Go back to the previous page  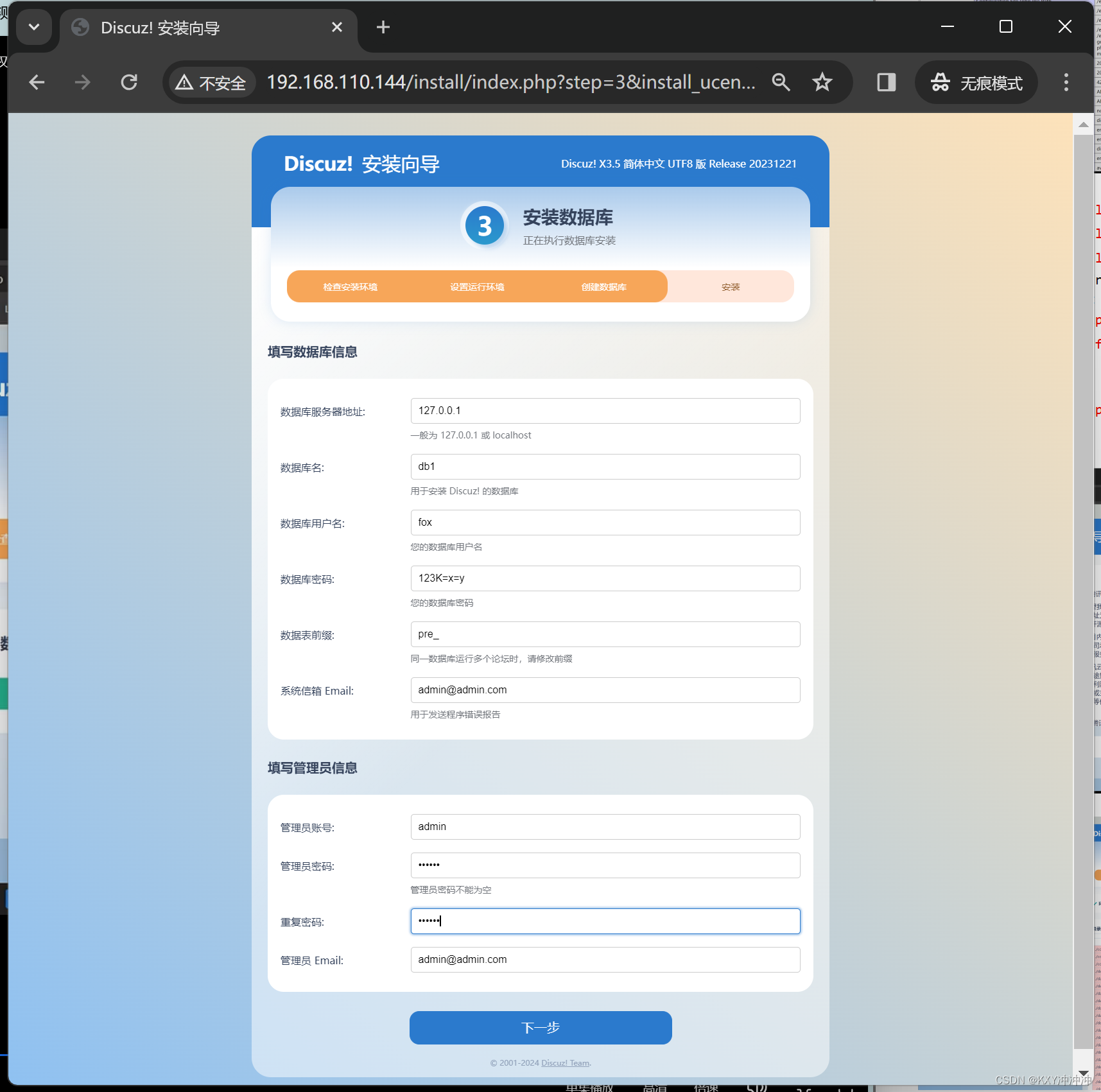37,82
